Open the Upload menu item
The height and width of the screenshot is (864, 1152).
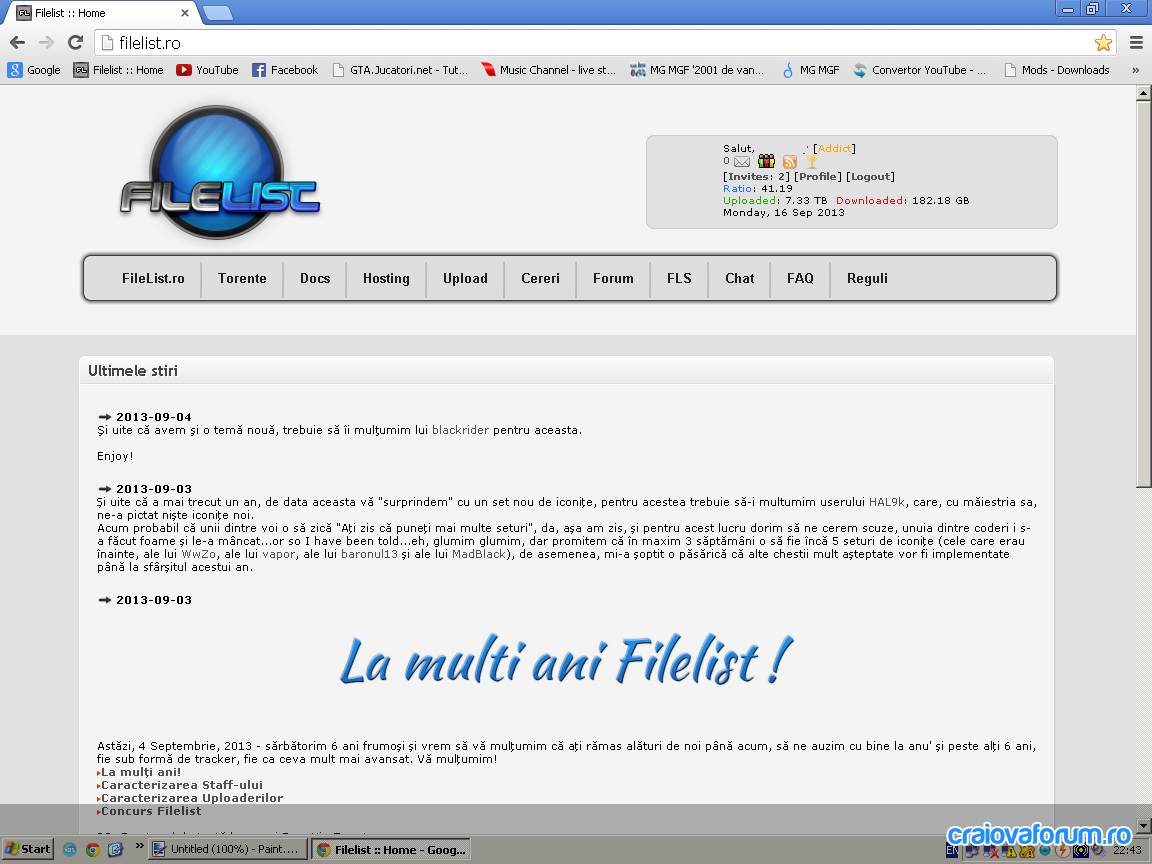465,278
